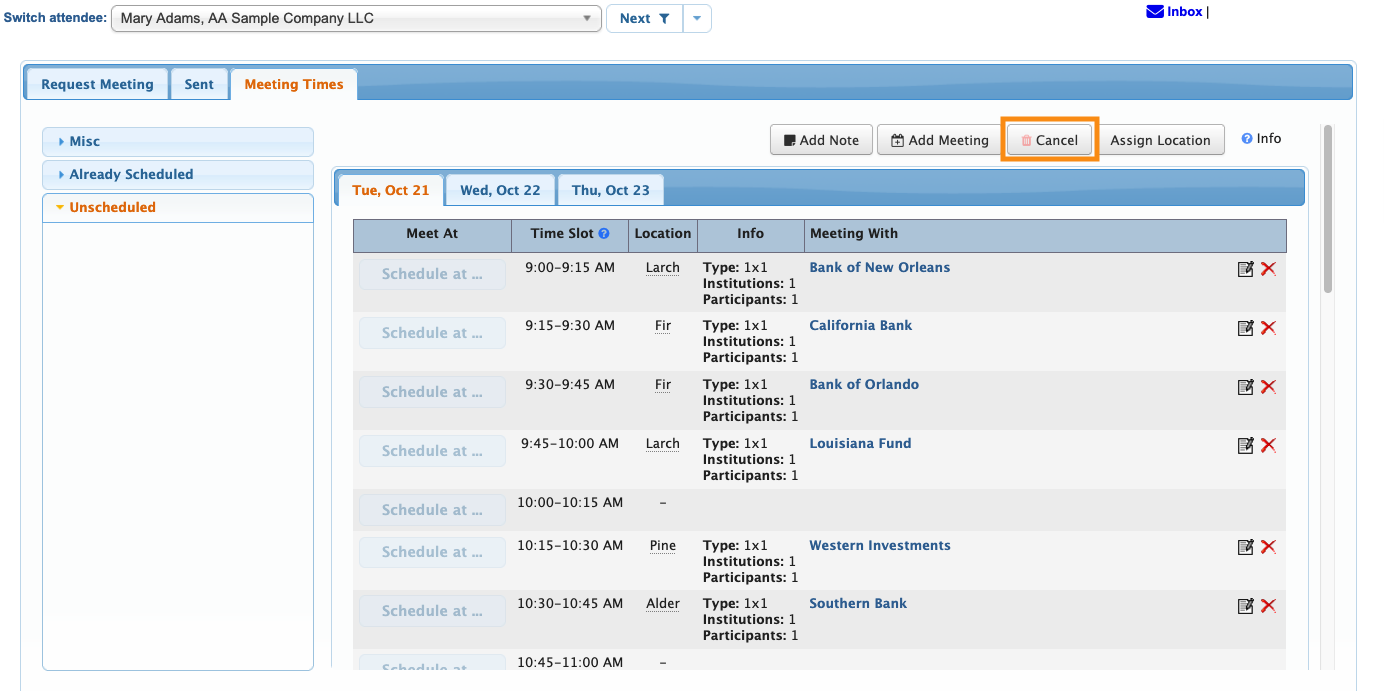Image resolution: width=1384 pixels, height=691 pixels.
Task: Open the Bank of New Orleans link
Action: (880, 267)
